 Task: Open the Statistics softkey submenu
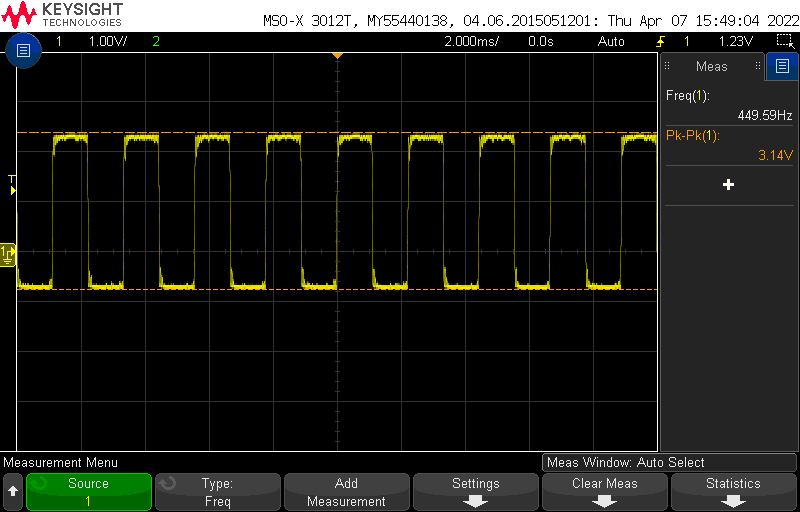point(733,492)
